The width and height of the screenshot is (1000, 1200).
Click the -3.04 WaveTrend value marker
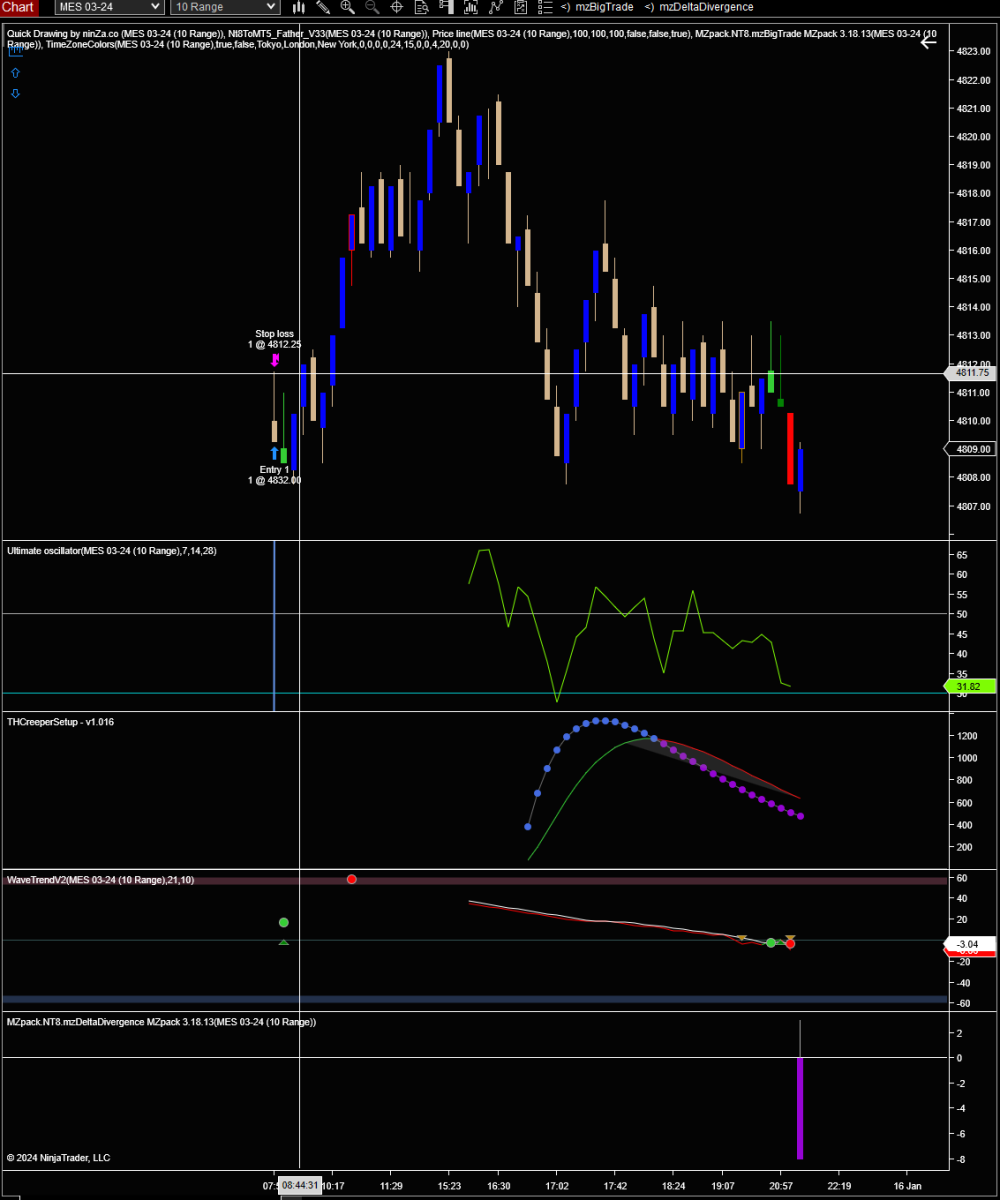[x=971, y=944]
